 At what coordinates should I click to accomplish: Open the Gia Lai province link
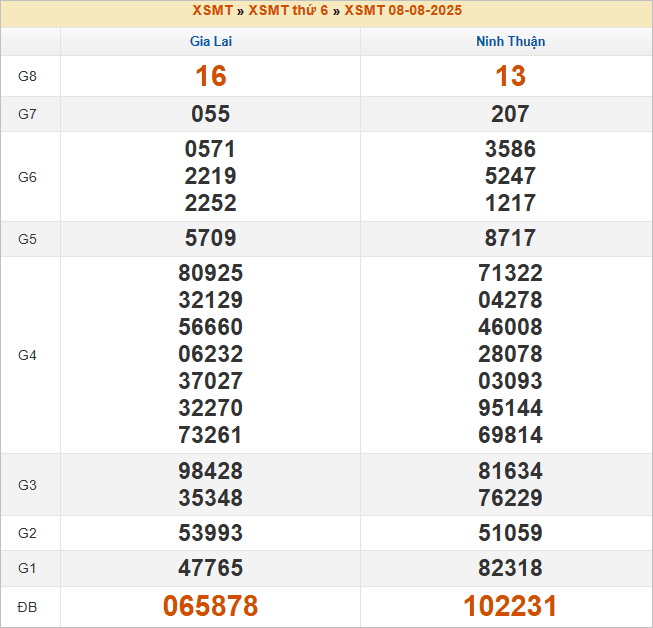coord(211,41)
